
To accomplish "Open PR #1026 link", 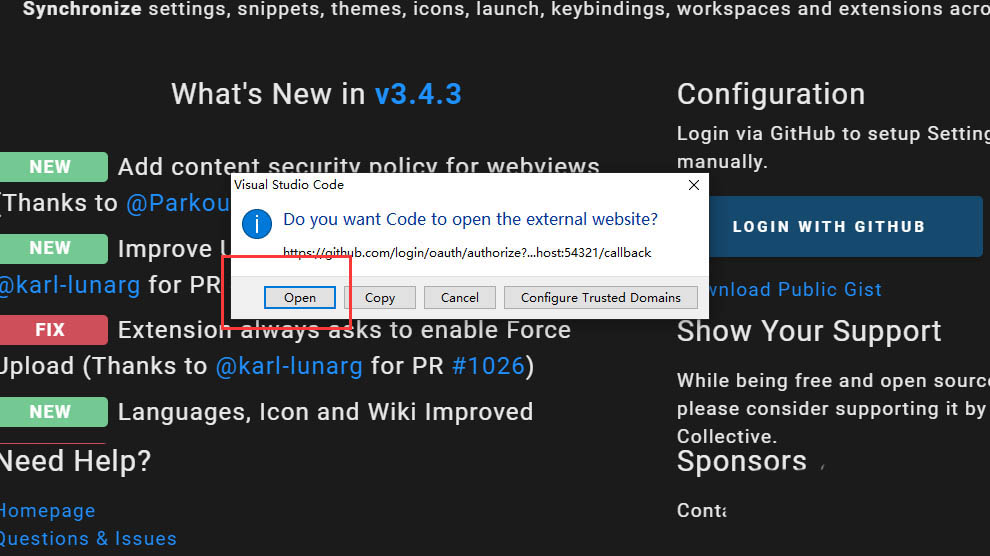I will coord(489,366).
